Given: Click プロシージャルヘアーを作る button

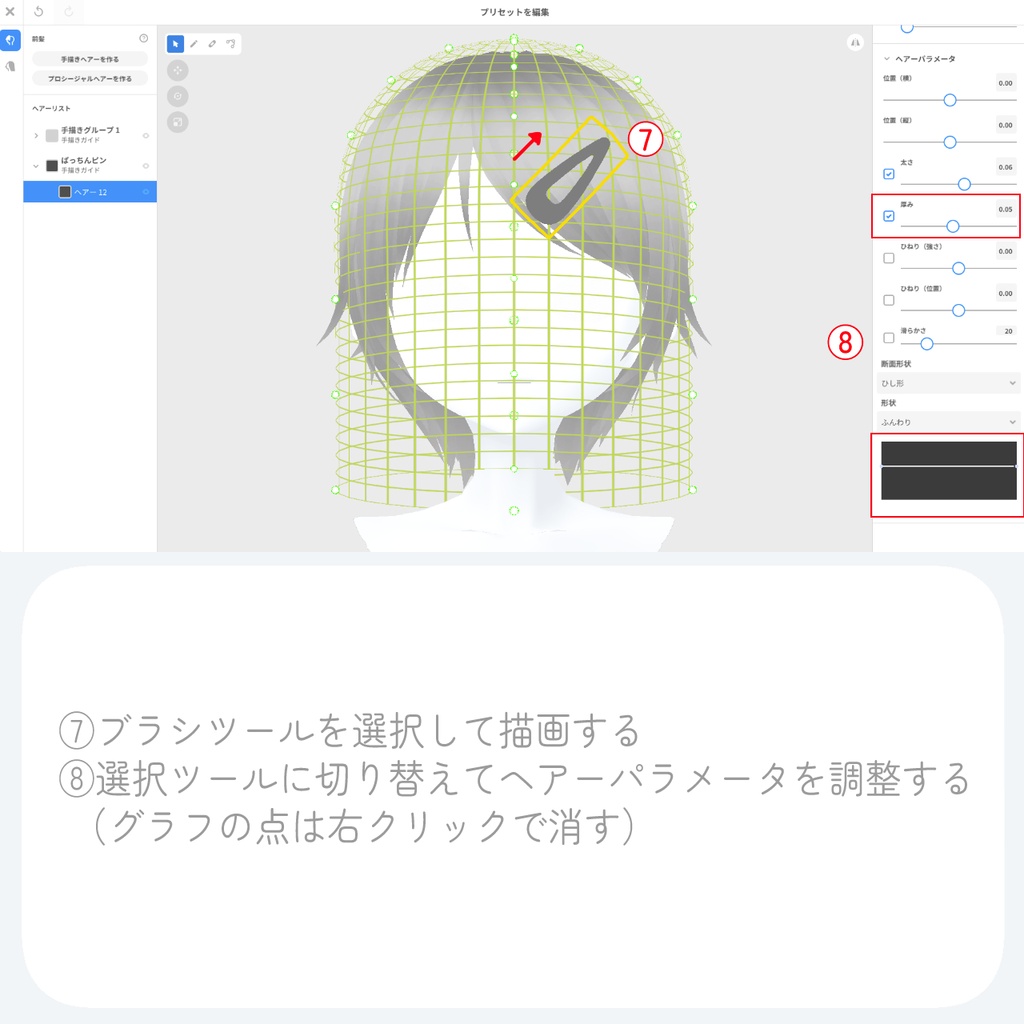Looking at the screenshot, I should (90, 78).
